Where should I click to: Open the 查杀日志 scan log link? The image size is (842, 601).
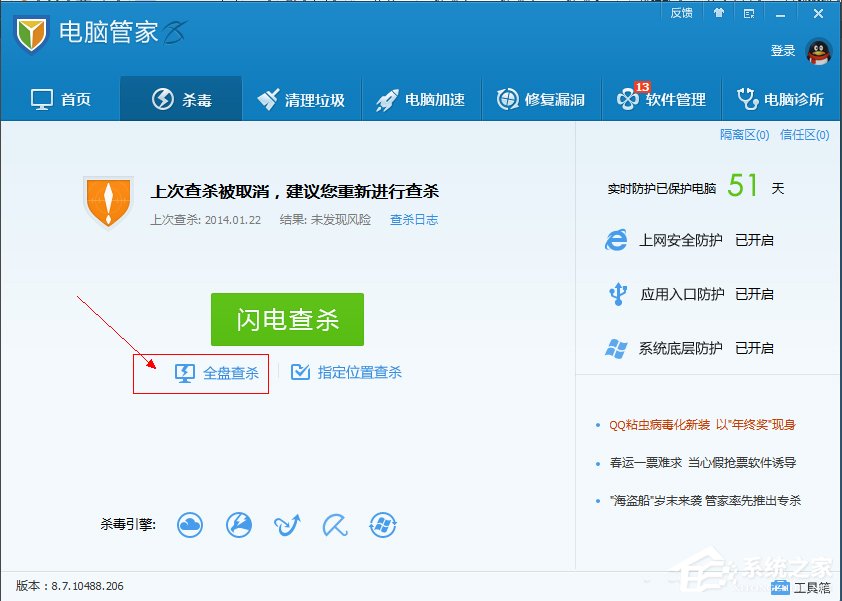(x=413, y=219)
